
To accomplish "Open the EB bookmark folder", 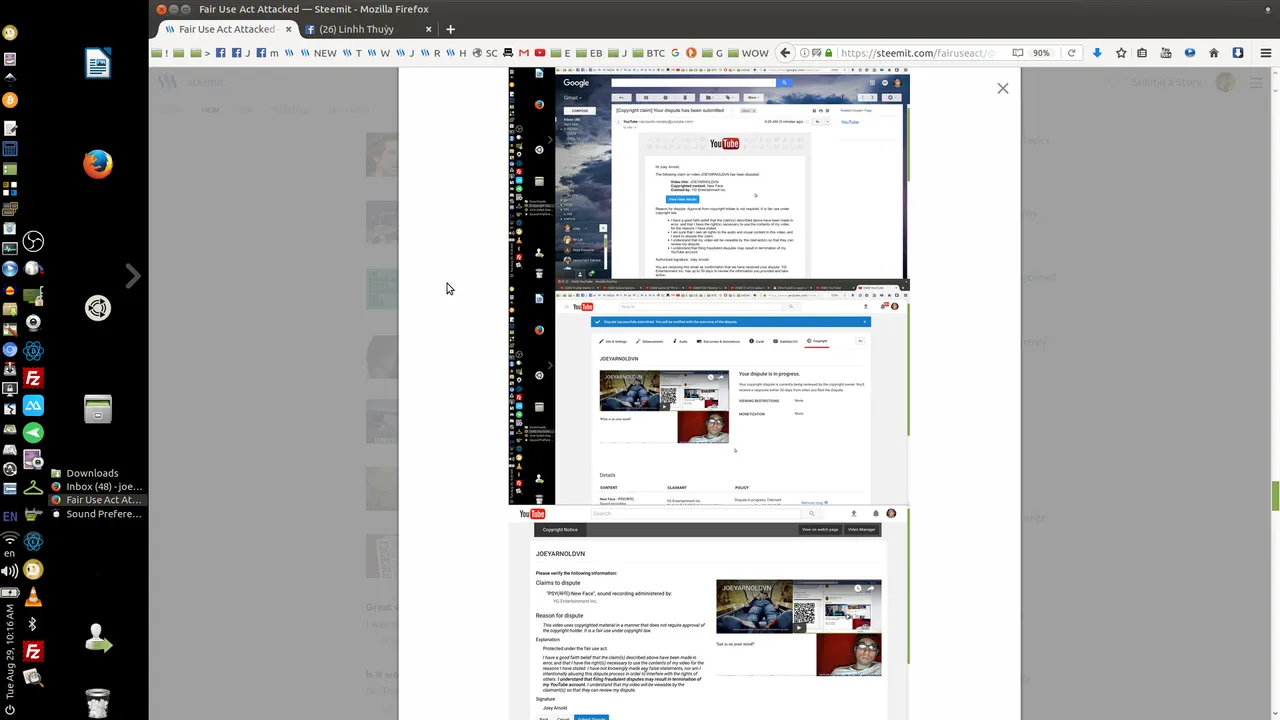I will point(588,53).
